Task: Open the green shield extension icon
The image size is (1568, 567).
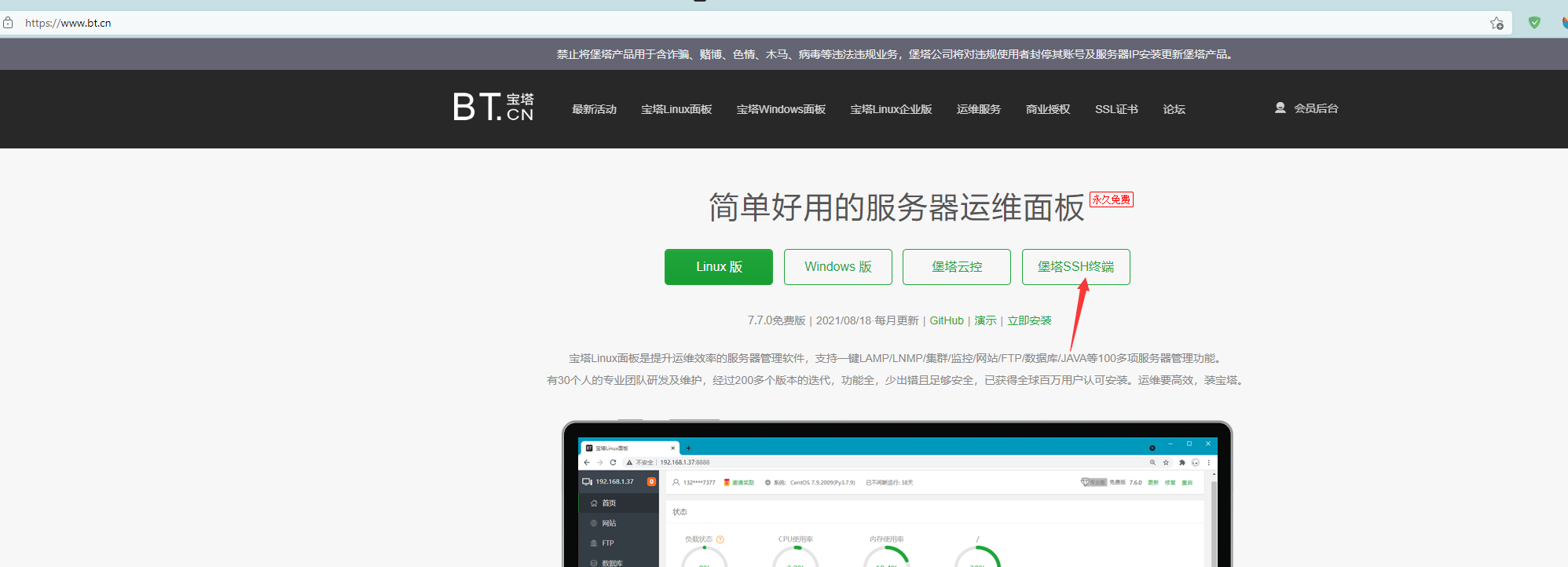Action: coord(1534,23)
